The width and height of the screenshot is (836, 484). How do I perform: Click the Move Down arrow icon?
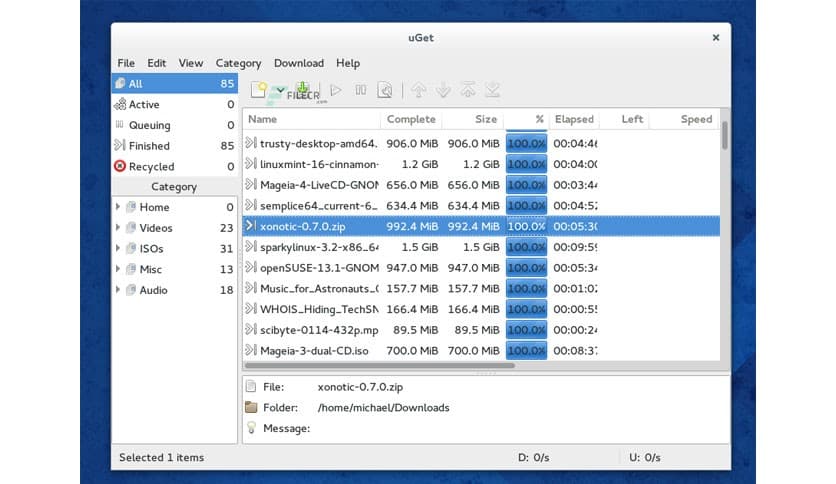click(x=443, y=90)
